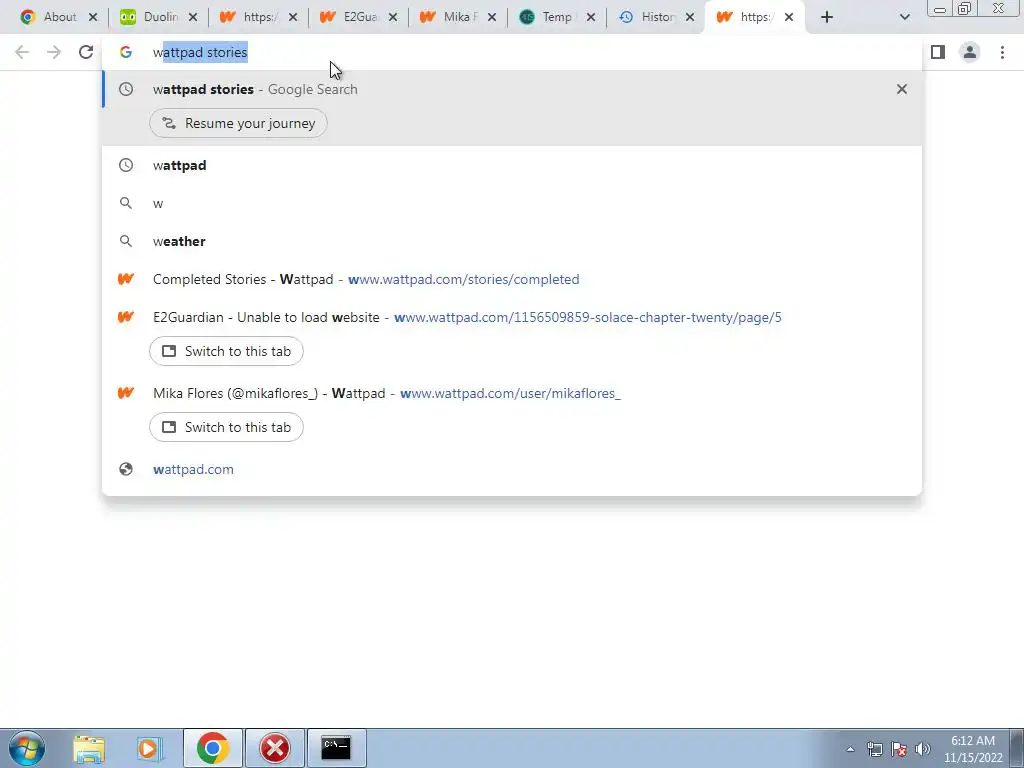Switch to tab under Mika Flores suggestion
Viewport: 1024px width, 768px height.
226,427
